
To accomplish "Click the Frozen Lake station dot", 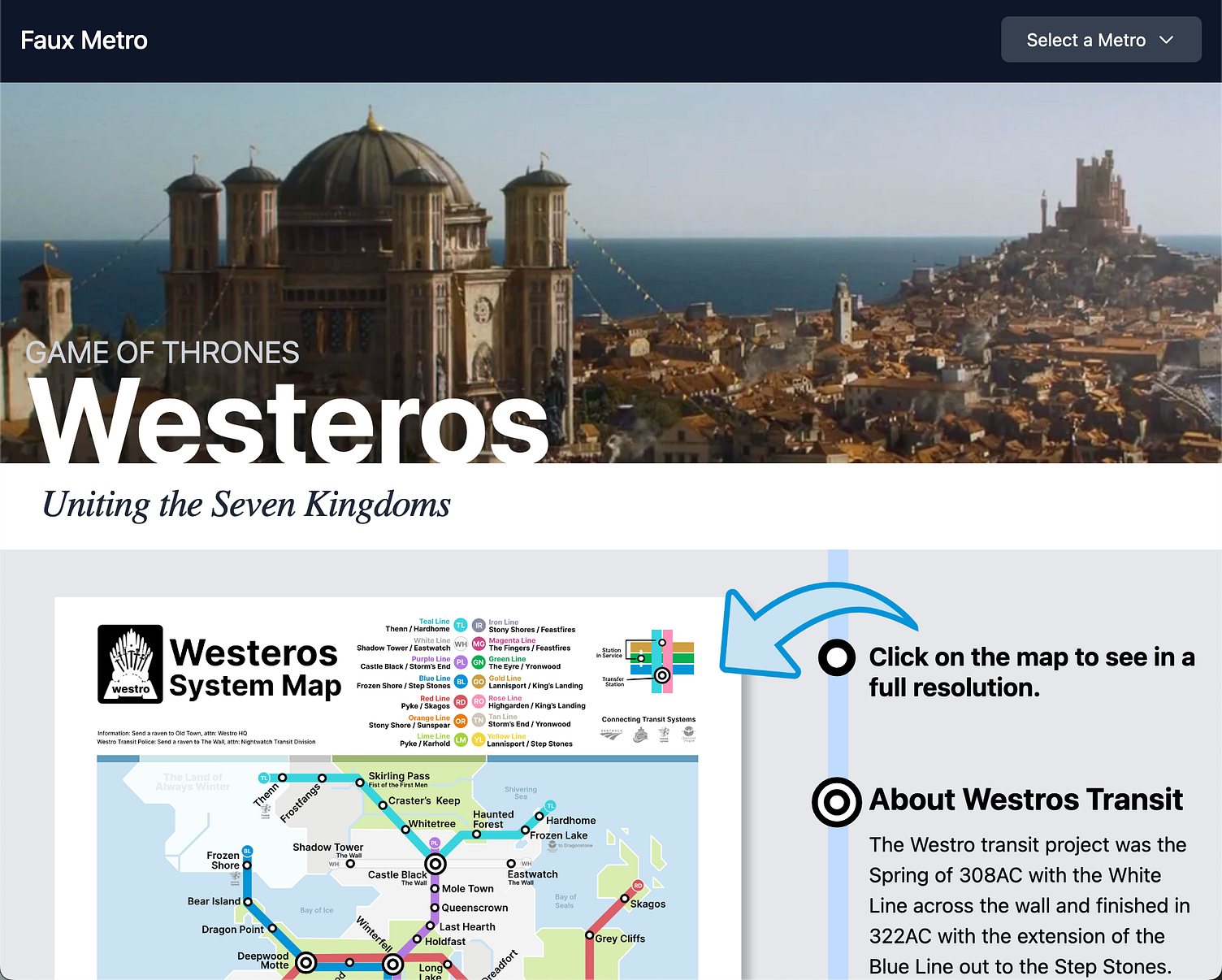I will [525, 830].
